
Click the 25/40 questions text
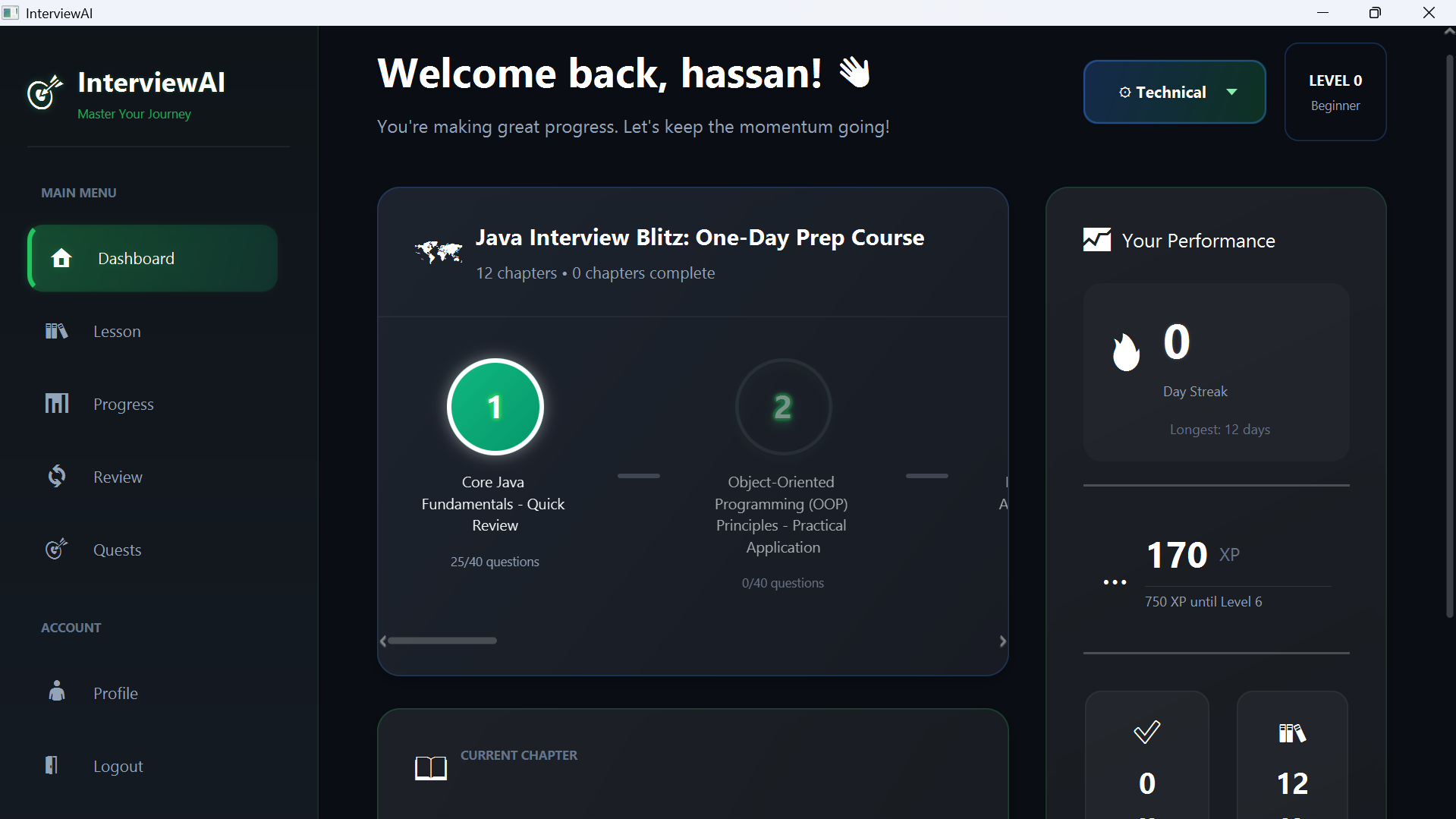tap(495, 562)
